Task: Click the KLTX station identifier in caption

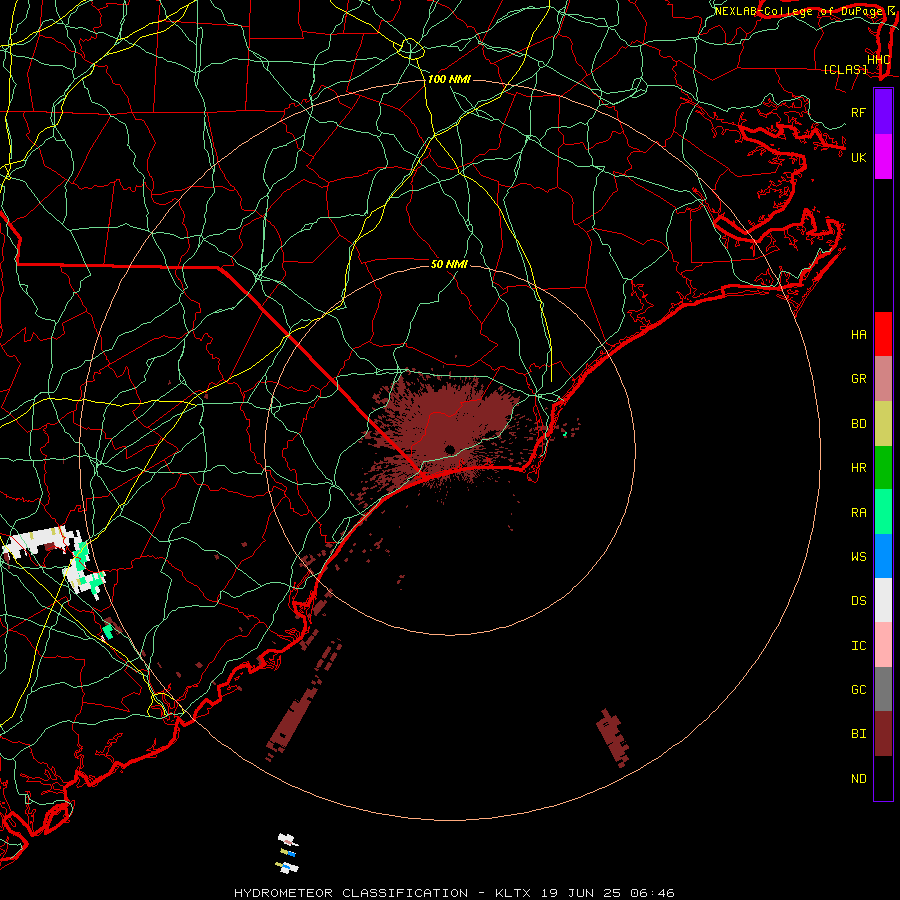Action: [513, 893]
